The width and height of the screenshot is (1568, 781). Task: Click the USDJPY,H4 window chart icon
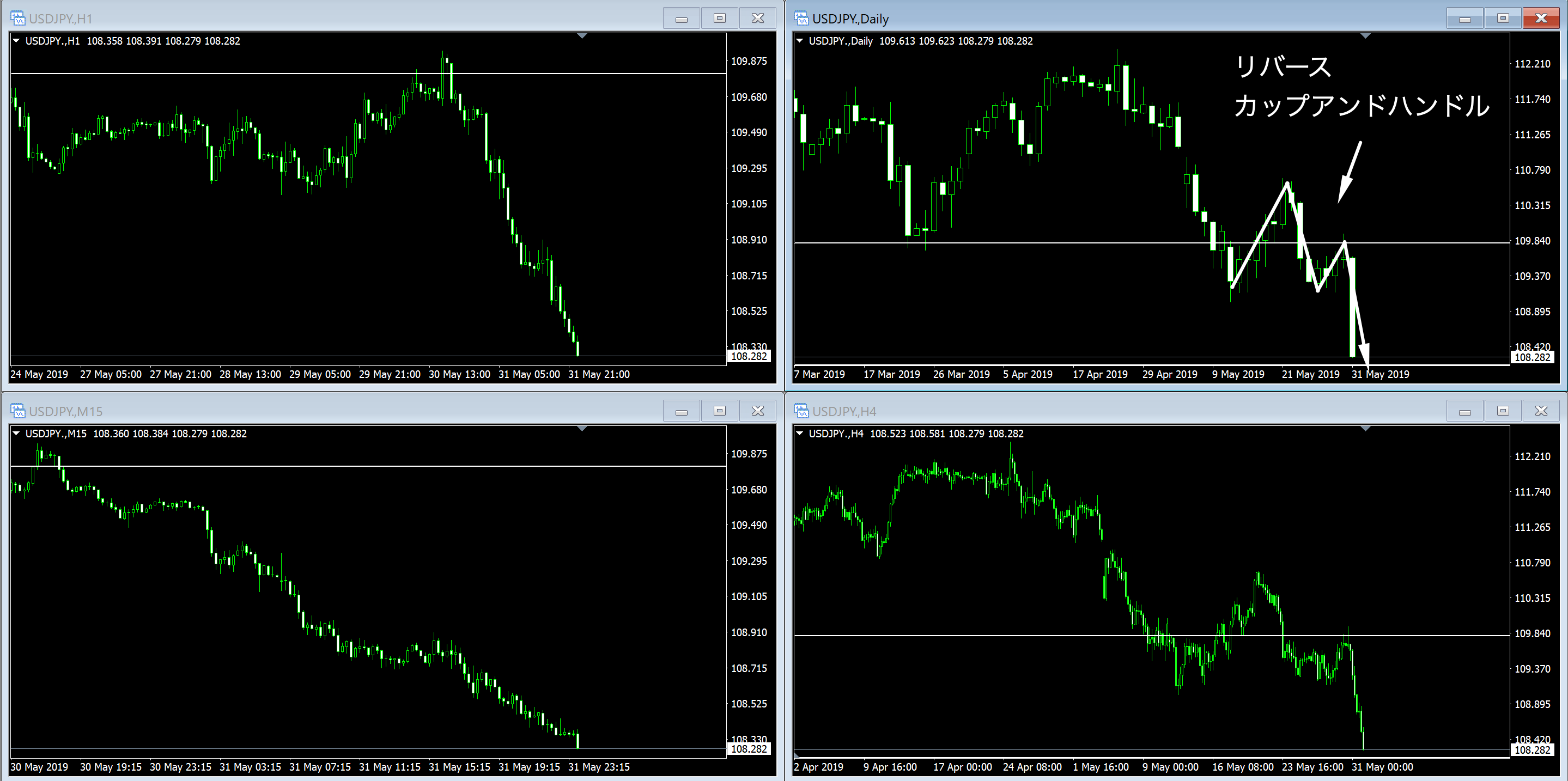pos(801,411)
